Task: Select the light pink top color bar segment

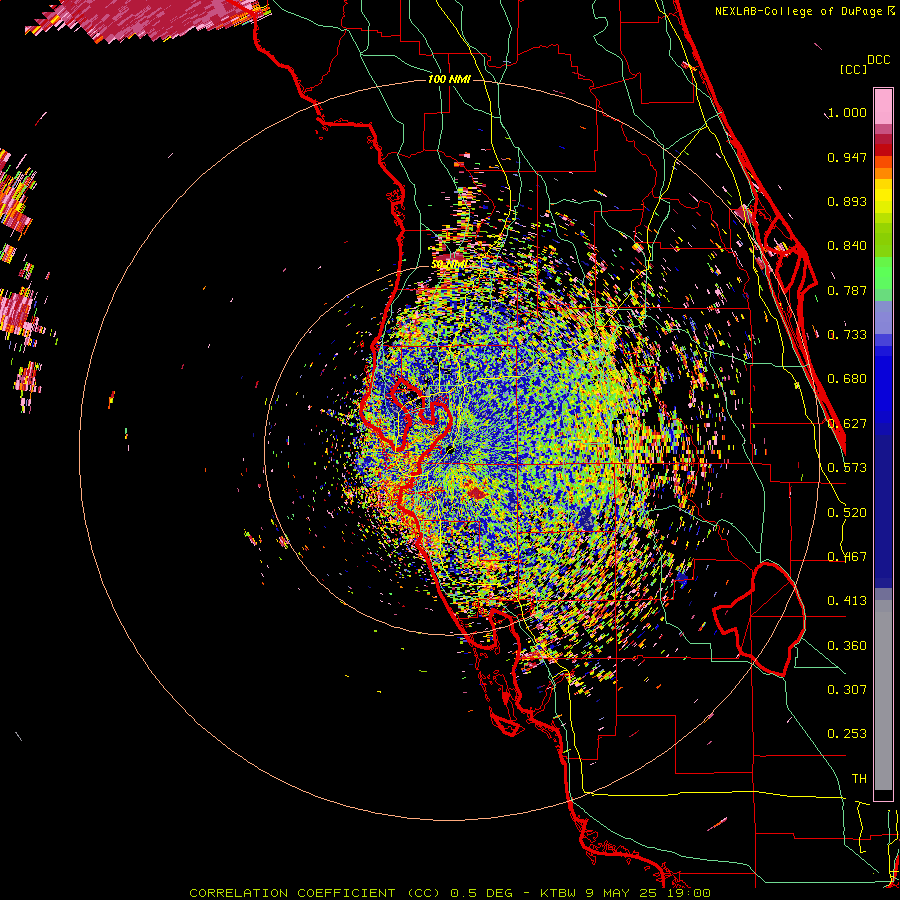Action: click(883, 107)
